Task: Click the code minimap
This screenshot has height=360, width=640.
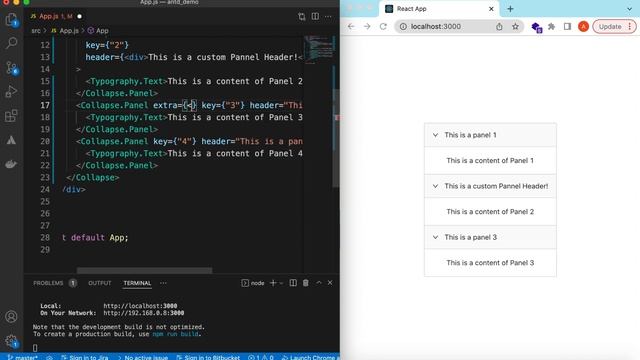Action: click(319, 49)
